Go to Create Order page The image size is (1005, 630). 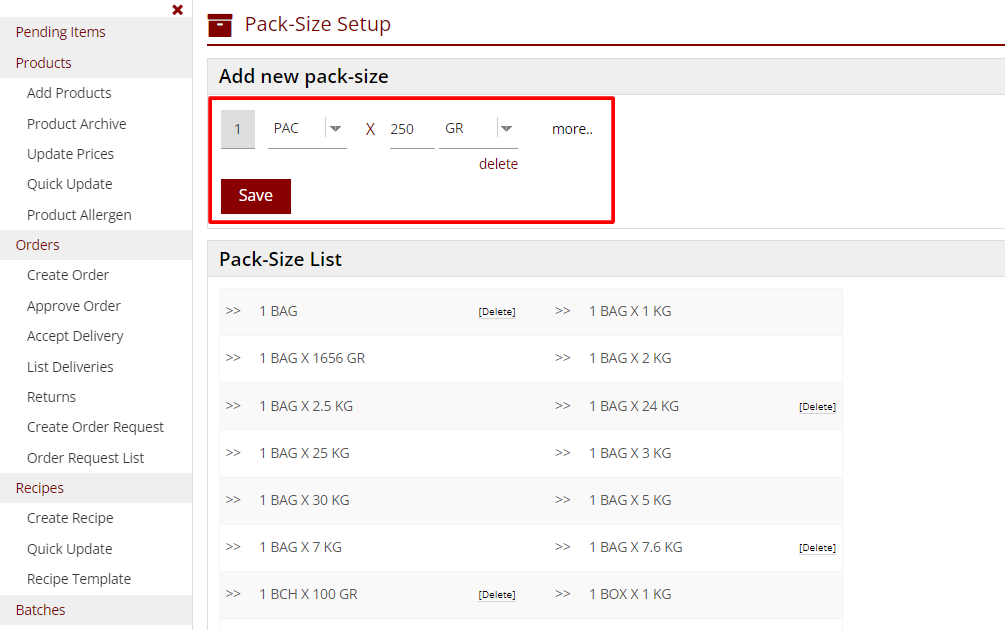tap(68, 275)
